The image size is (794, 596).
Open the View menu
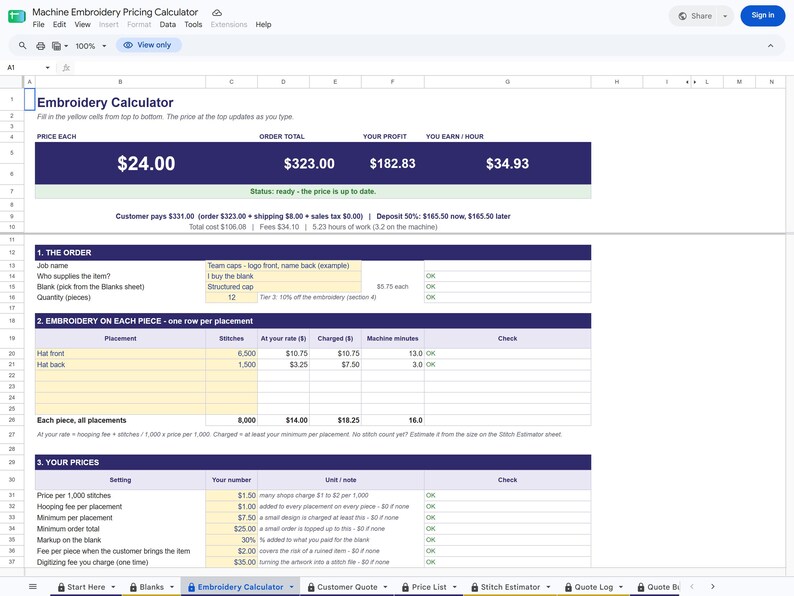pyautogui.click(x=83, y=24)
